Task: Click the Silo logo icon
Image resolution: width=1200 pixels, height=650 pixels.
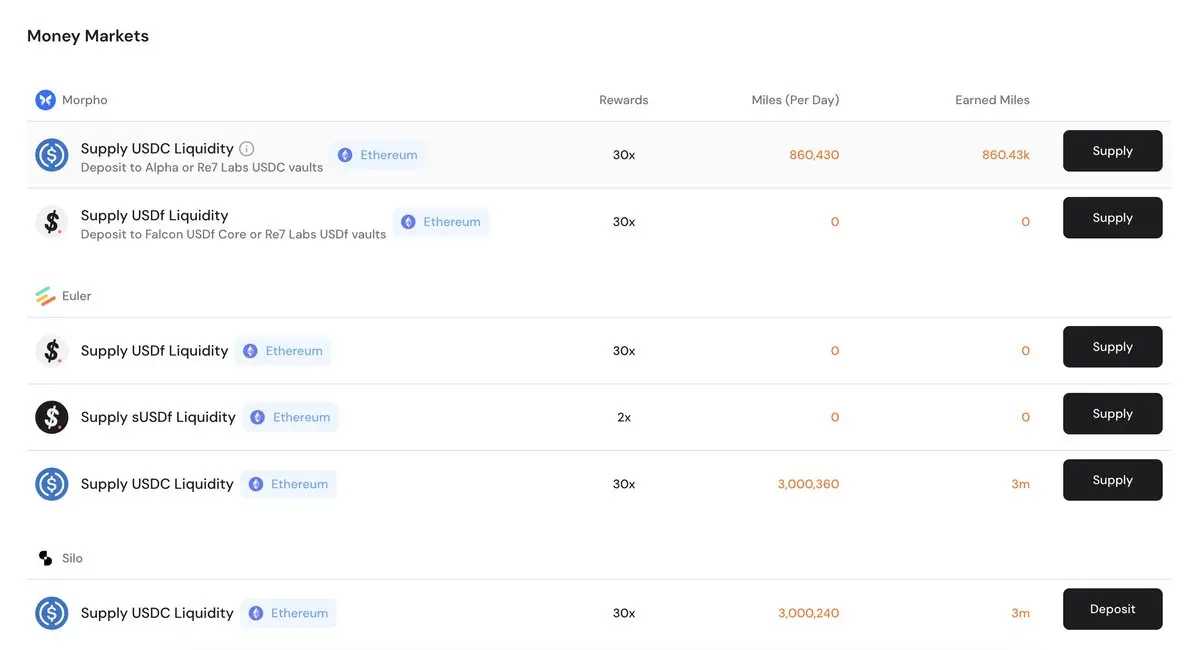Action: click(45, 558)
